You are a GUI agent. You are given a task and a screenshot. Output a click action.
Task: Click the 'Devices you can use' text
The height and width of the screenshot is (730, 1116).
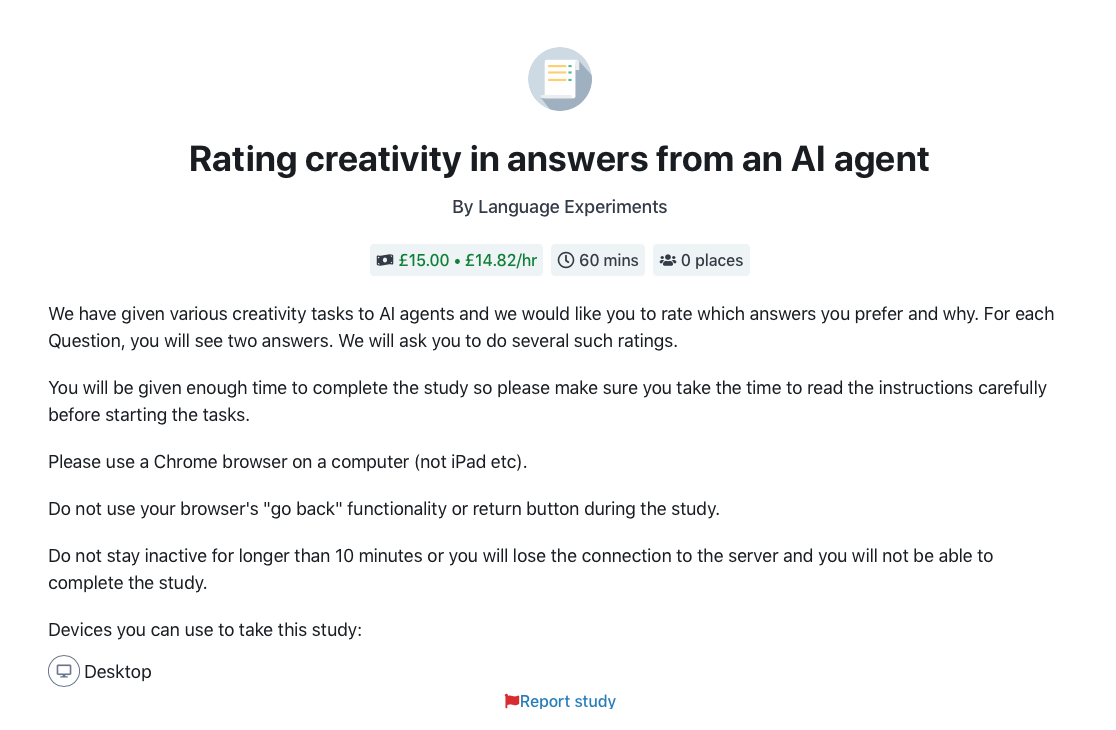tap(205, 630)
